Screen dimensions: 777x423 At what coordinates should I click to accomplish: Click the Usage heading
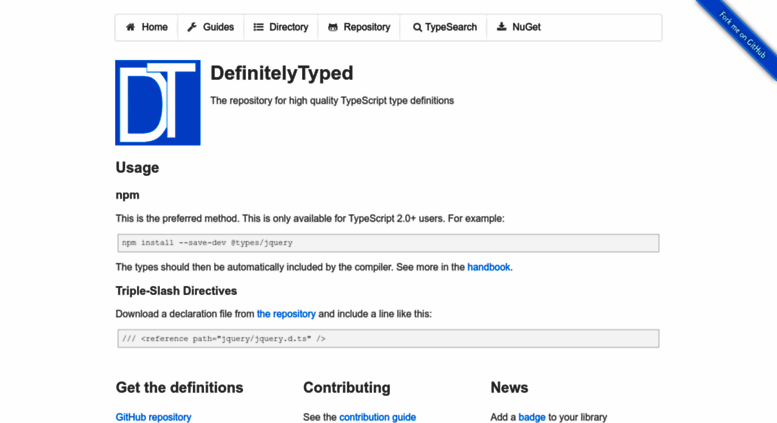point(137,167)
